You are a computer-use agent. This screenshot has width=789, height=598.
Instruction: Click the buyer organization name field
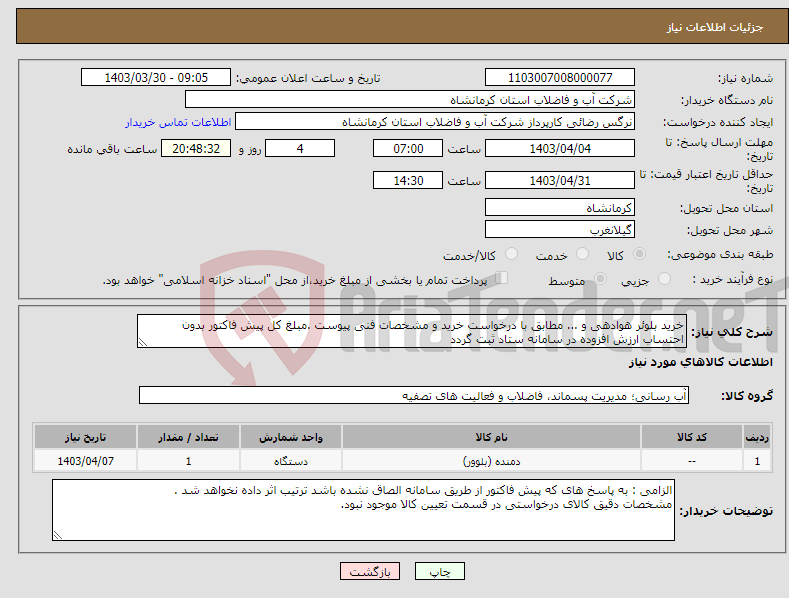pos(410,100)
